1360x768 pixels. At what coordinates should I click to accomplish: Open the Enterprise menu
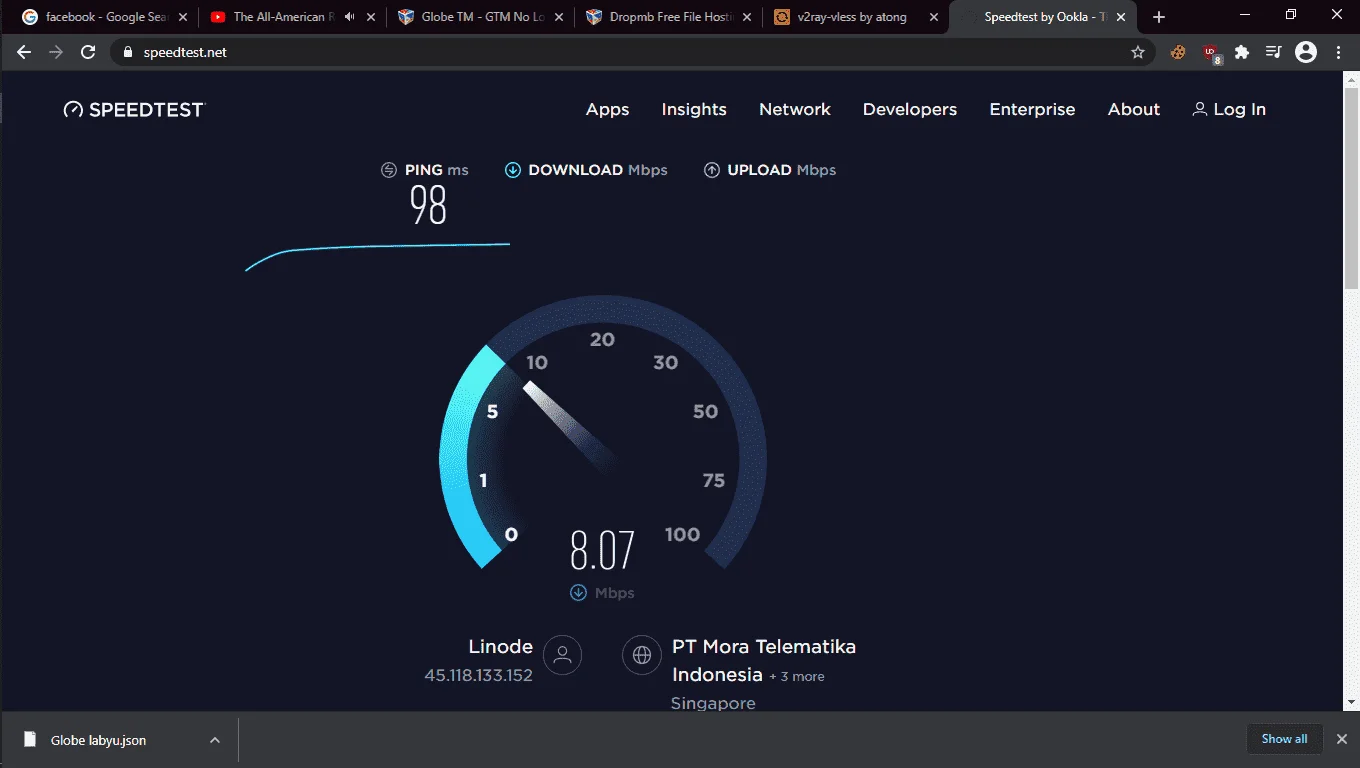pos(1032,109)
